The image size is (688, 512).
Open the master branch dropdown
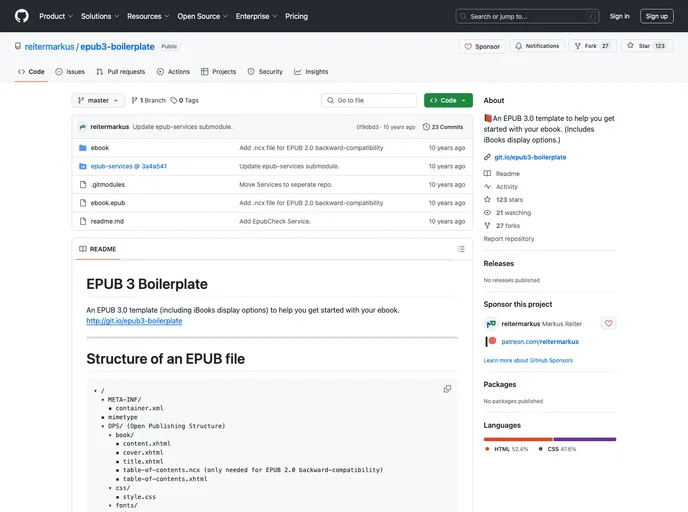pos(98,100)
